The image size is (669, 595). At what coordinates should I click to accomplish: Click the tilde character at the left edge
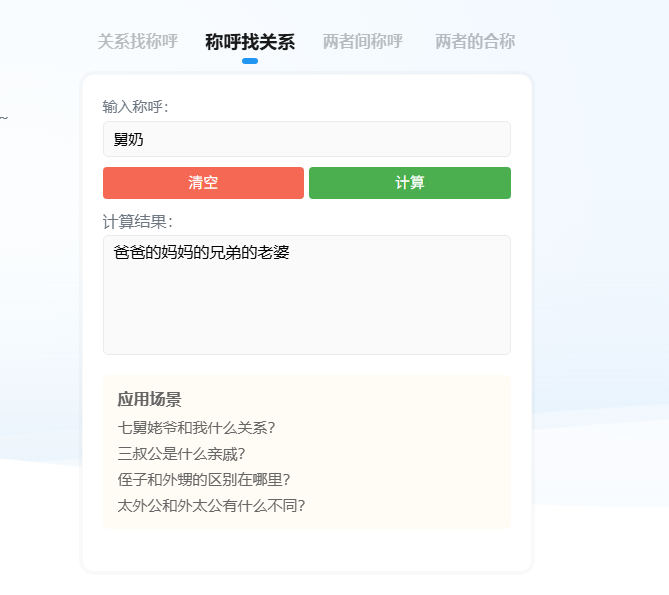(3, 119)
